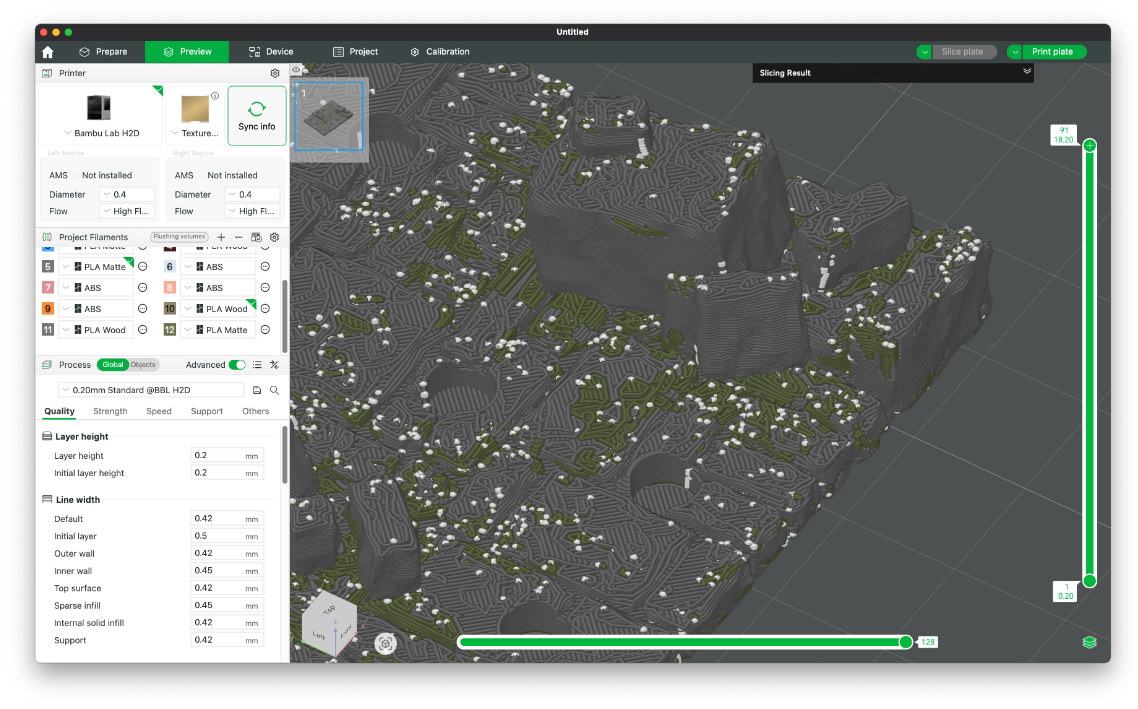Toggle the Advanced settings switch
1138x709 pixels.
[237, 365]
